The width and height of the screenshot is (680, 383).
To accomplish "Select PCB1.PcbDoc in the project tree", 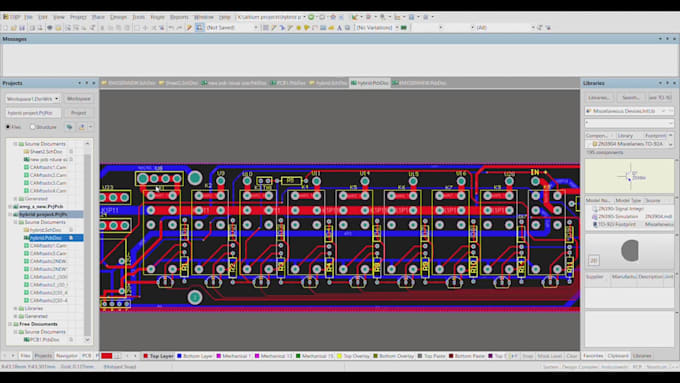I will (45, 340).
